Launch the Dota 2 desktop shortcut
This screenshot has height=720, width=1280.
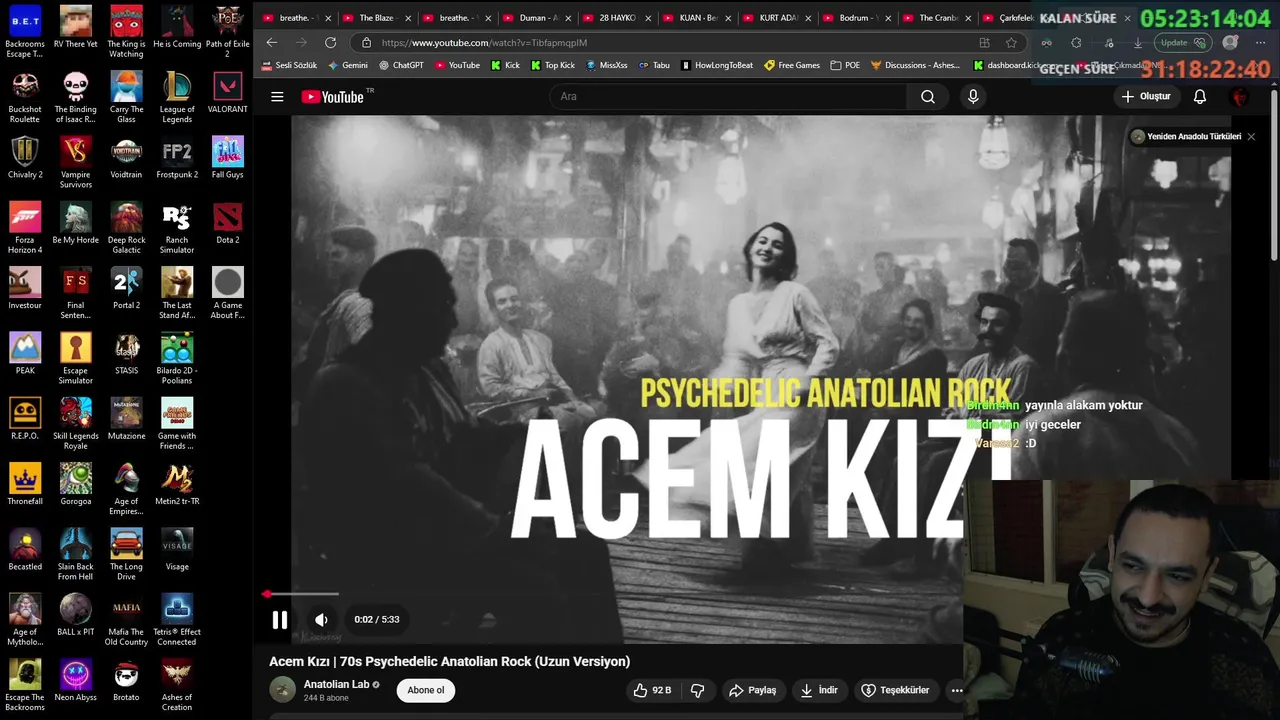[228, 223]
